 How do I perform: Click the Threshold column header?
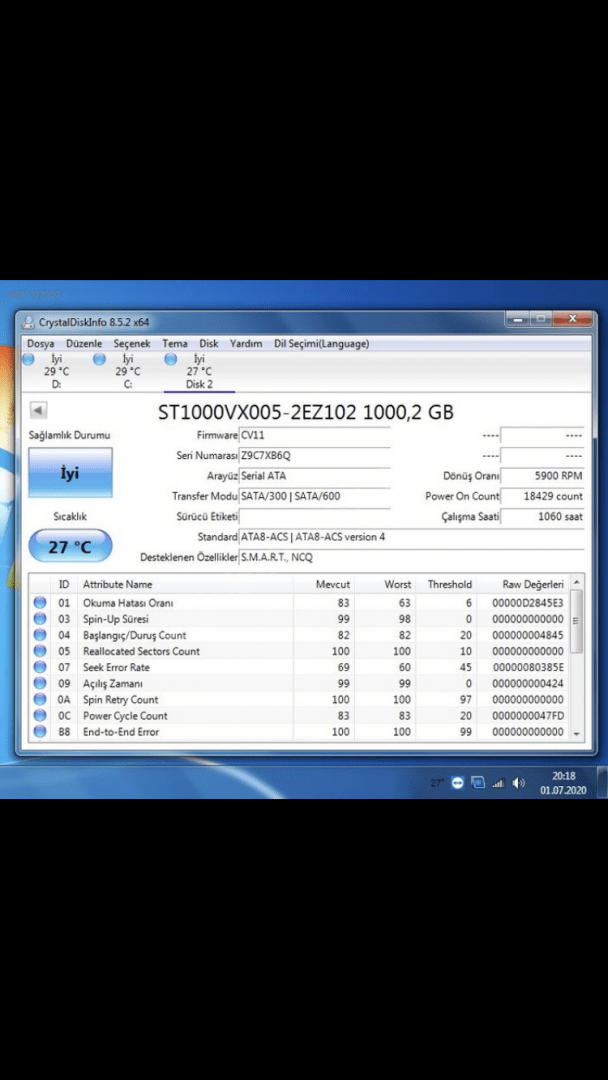pyautogui.click(x=446, y=584)
